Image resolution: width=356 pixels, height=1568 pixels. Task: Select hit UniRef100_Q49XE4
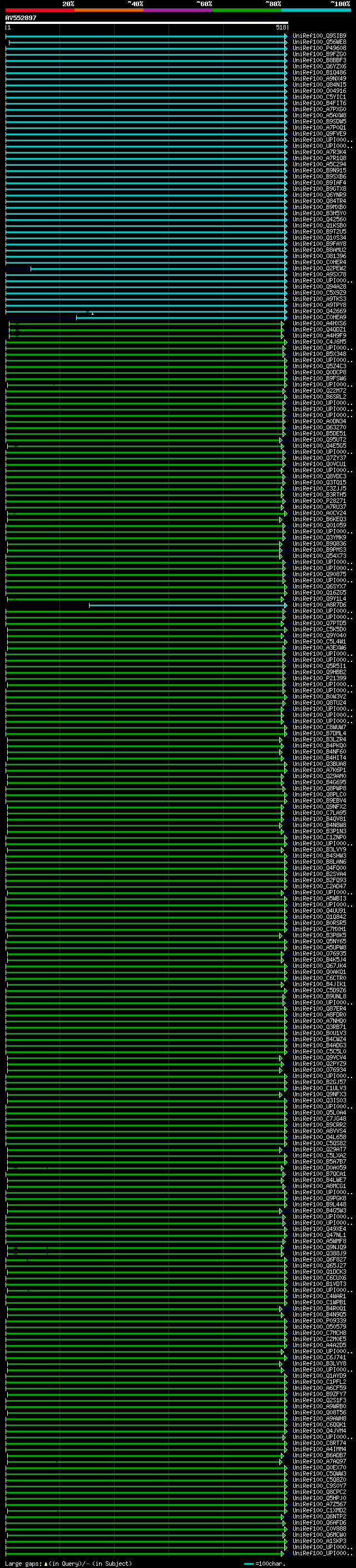pyautogui.click(x=319, y=1229)
